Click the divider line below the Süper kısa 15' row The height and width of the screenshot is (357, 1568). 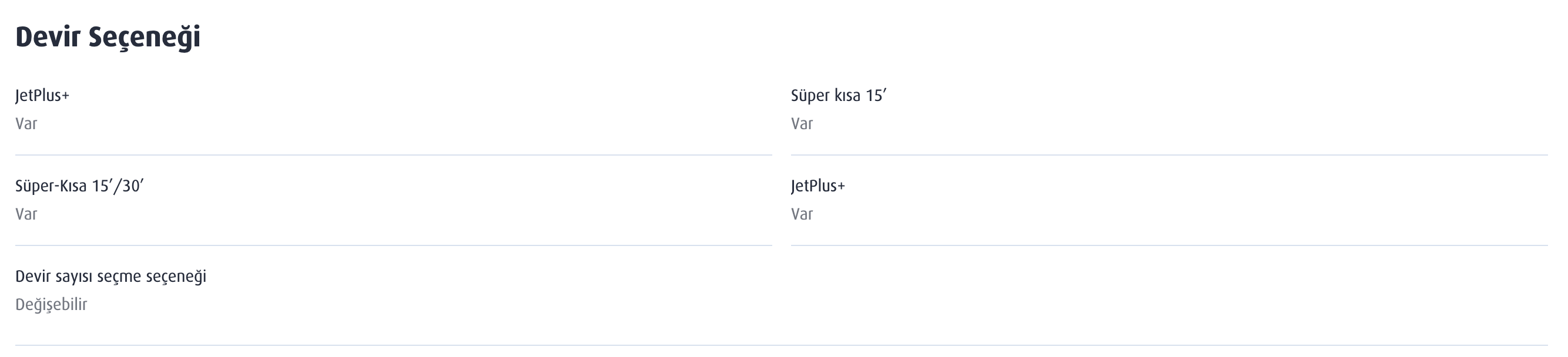tap(1169, 155)
